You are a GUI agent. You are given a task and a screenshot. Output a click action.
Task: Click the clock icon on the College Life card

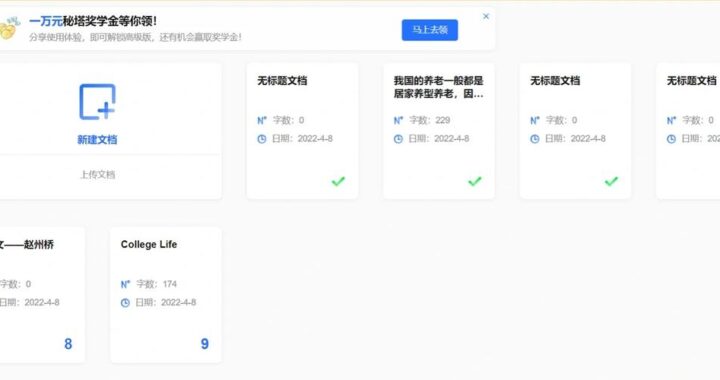point(125,303)
